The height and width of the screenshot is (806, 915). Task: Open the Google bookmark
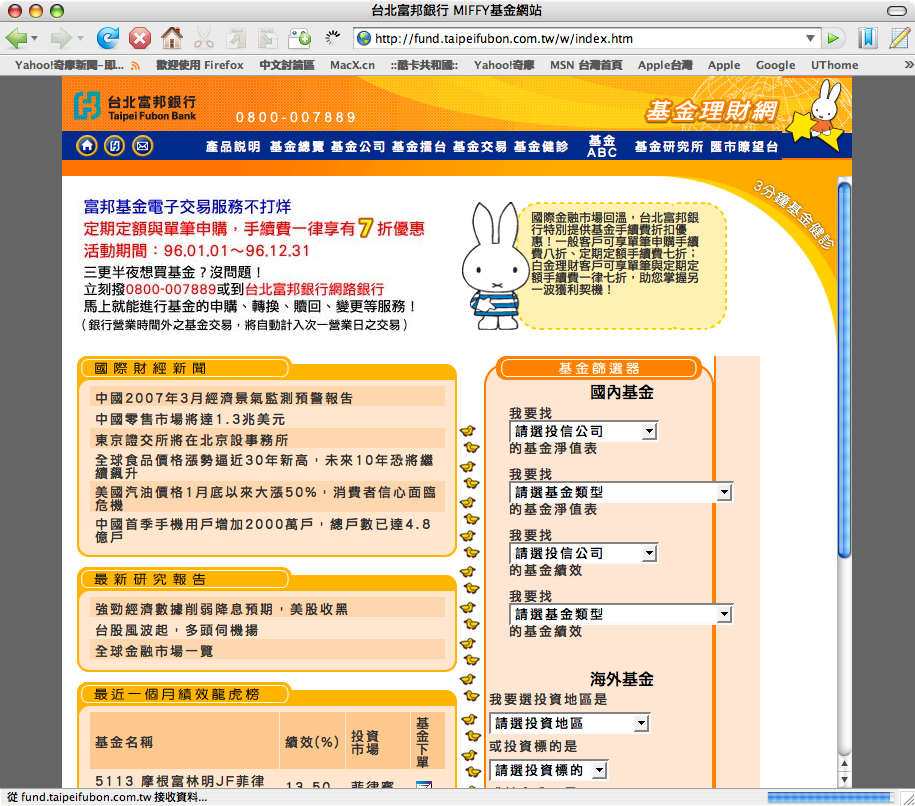775,65
